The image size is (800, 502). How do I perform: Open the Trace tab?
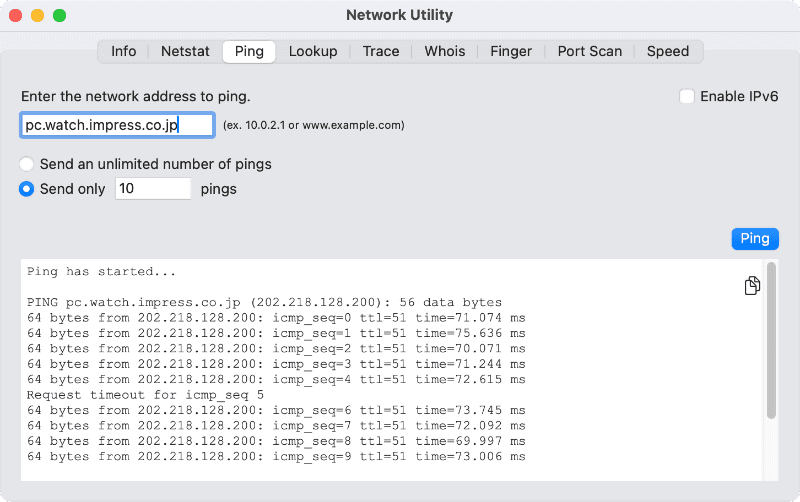tap(381, 52)
